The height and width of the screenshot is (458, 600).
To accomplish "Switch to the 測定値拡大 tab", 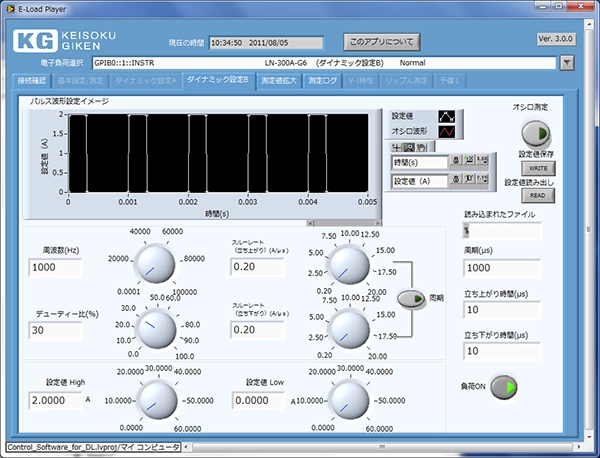I will click(x=279, y=80).
